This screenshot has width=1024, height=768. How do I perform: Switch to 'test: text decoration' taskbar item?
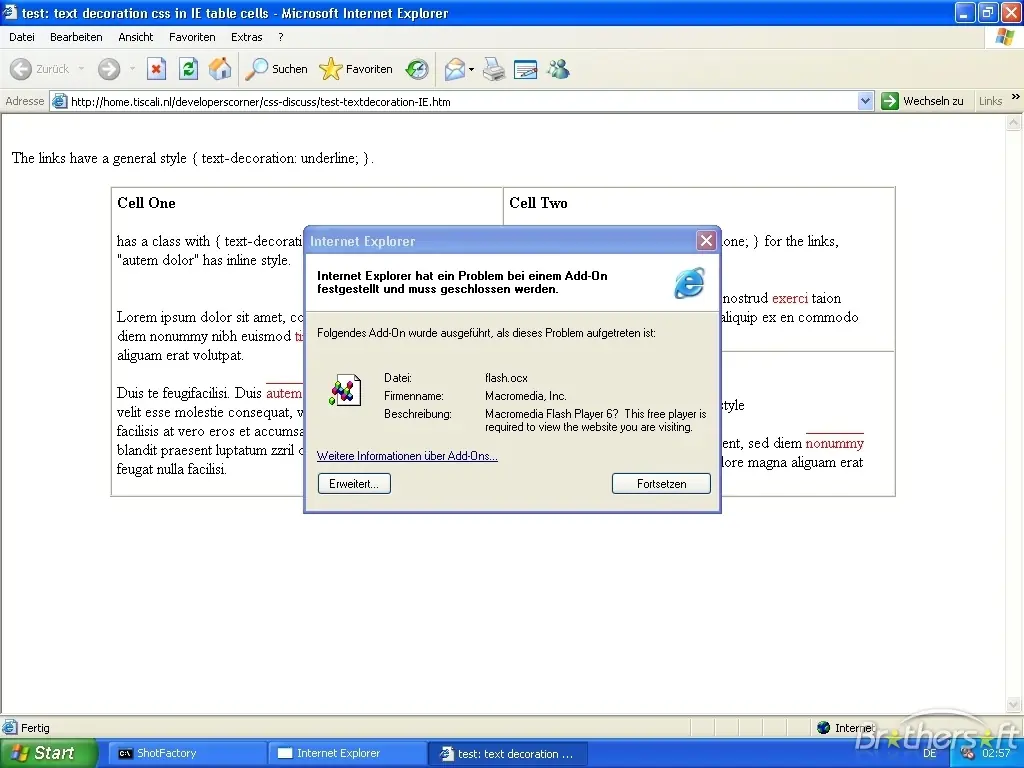(507, 753)
